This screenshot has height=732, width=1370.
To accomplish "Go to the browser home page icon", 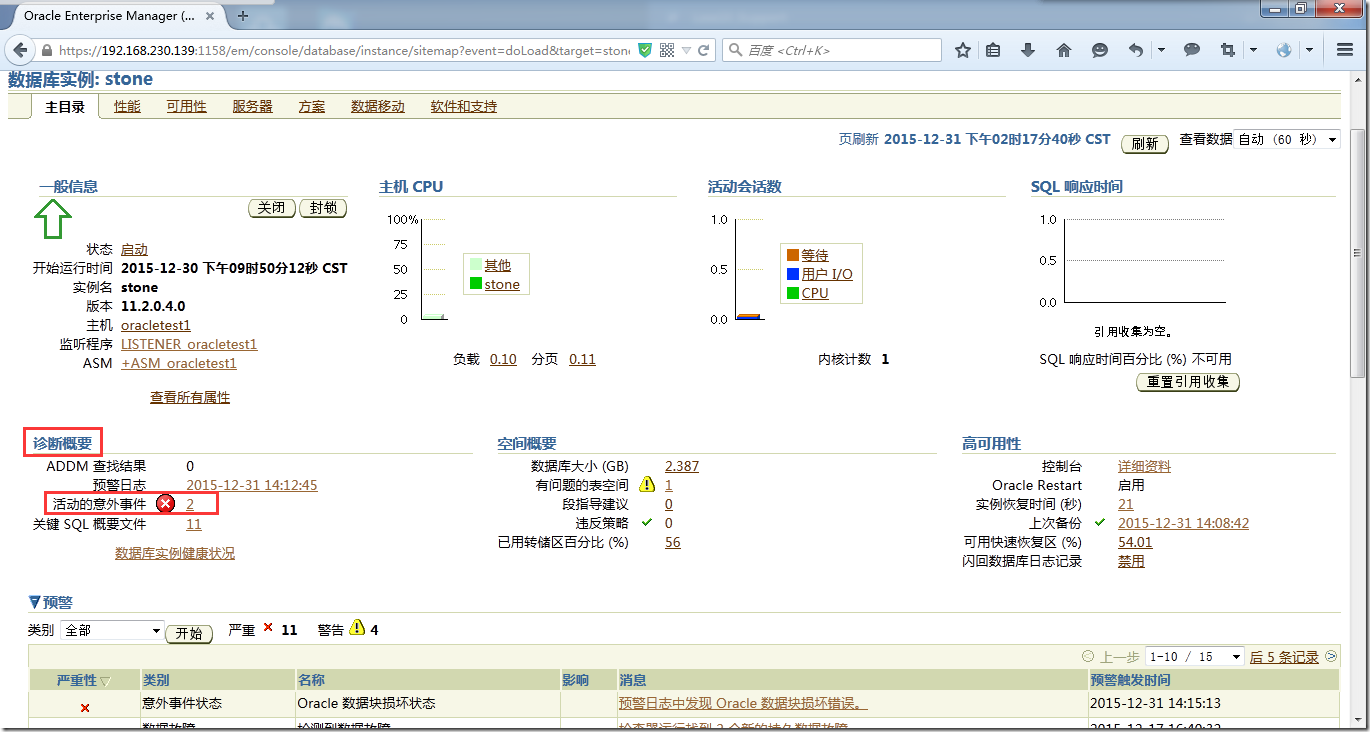I will point(1064,50).
